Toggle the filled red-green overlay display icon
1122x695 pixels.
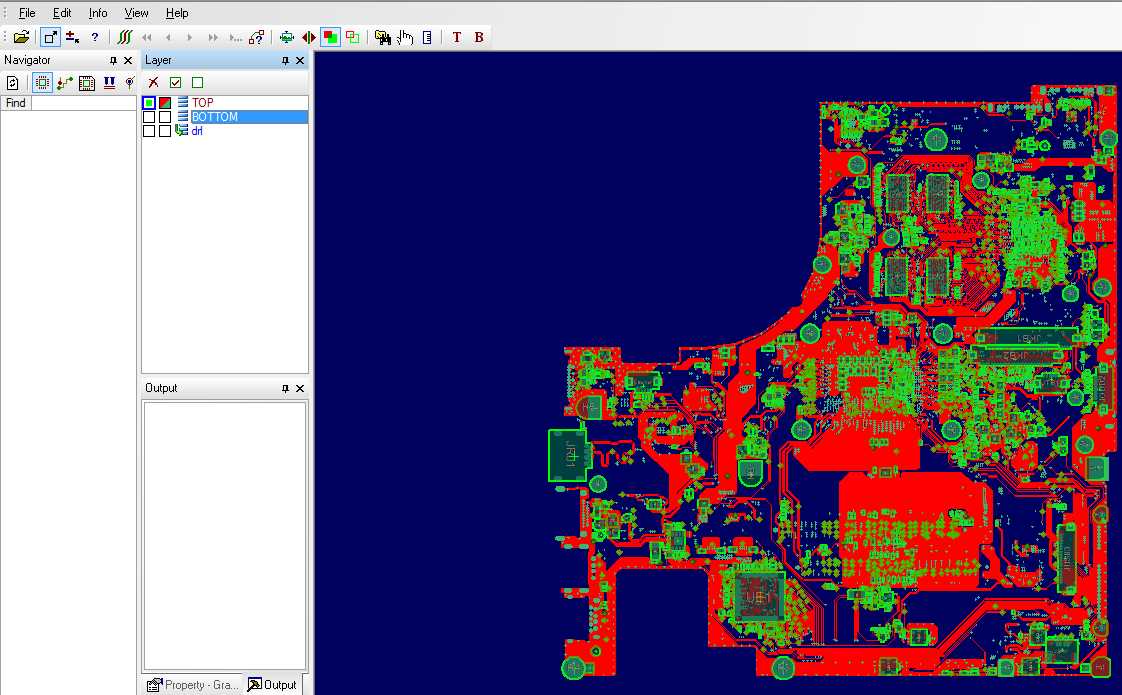[331, 37]
